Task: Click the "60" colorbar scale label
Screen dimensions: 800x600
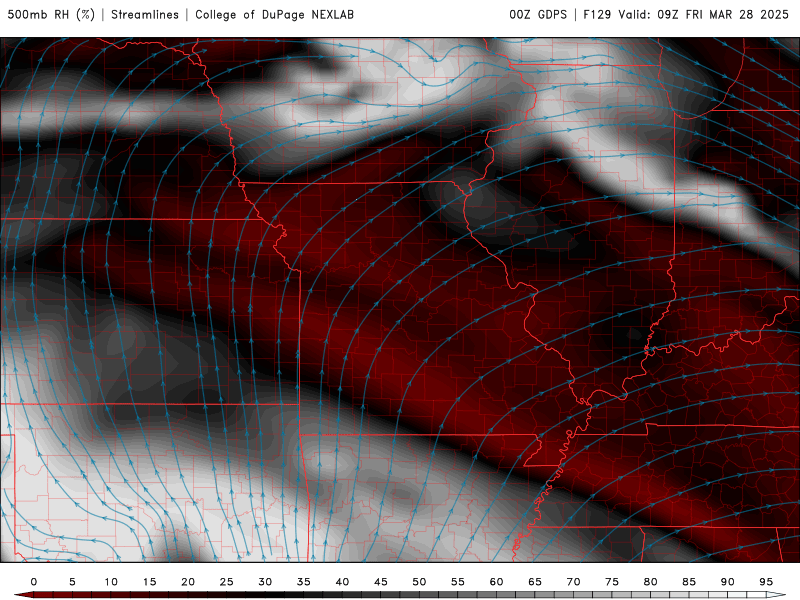Action: click(x=496, y=582)
